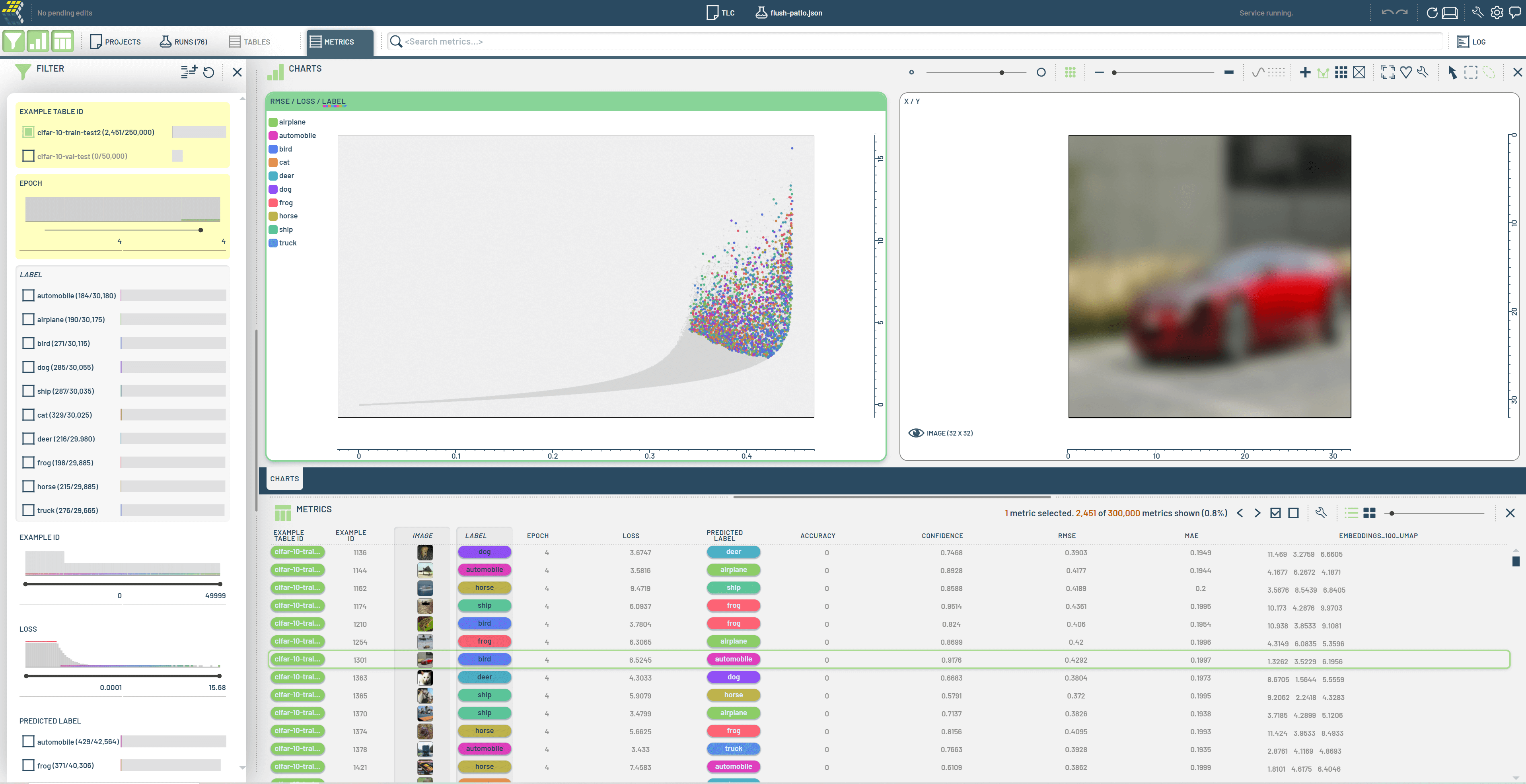This screenshot has width=1526, height=784.
Task: Switch to the TABLES tab
Action: tap(249, 41)
